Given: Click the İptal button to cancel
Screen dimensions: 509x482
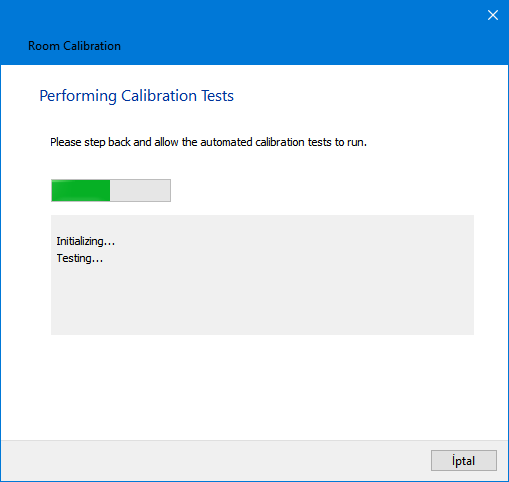Looking at the screenshot, I should 464,461.
